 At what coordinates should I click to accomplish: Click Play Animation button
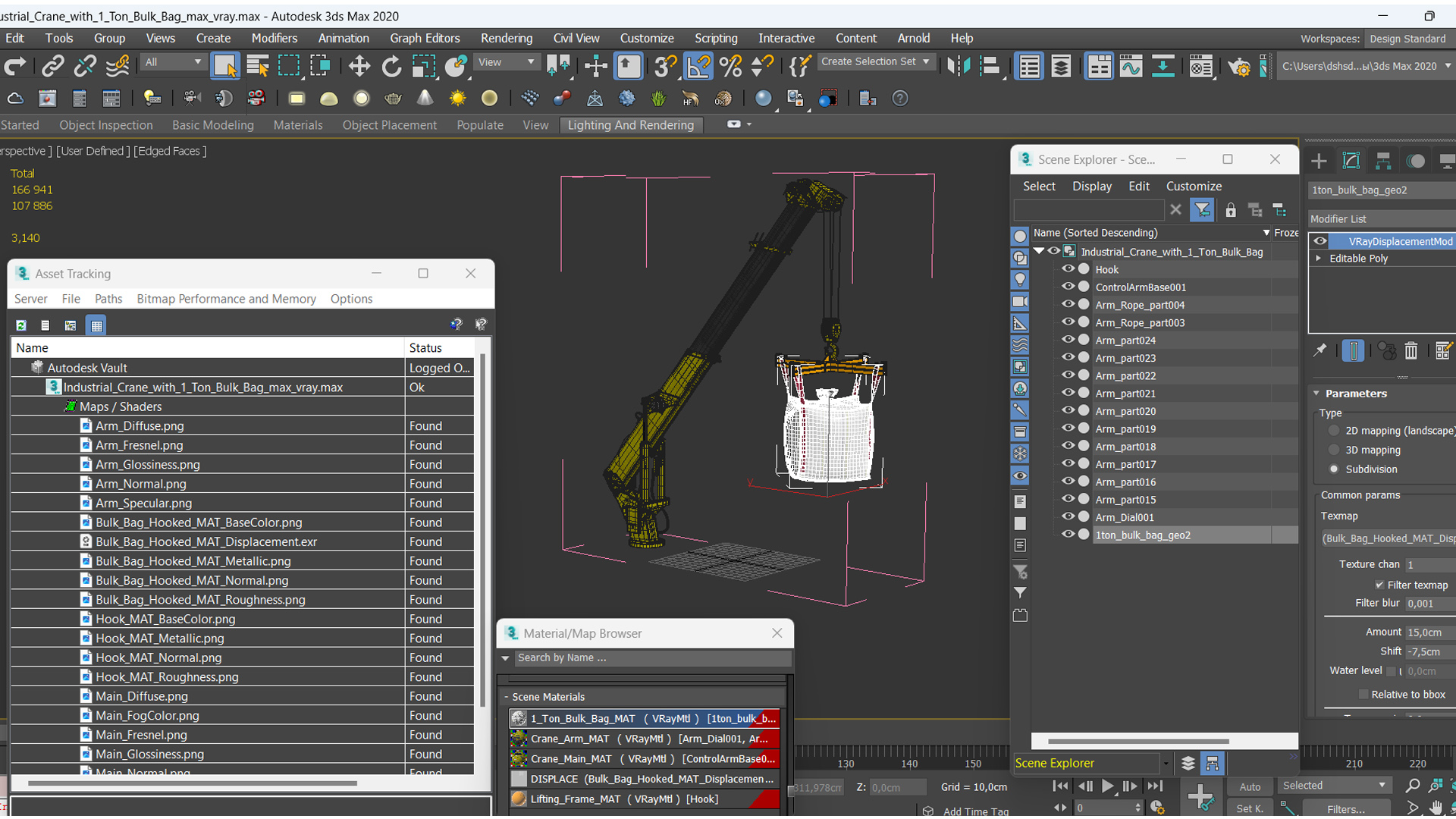[1107, 786]
